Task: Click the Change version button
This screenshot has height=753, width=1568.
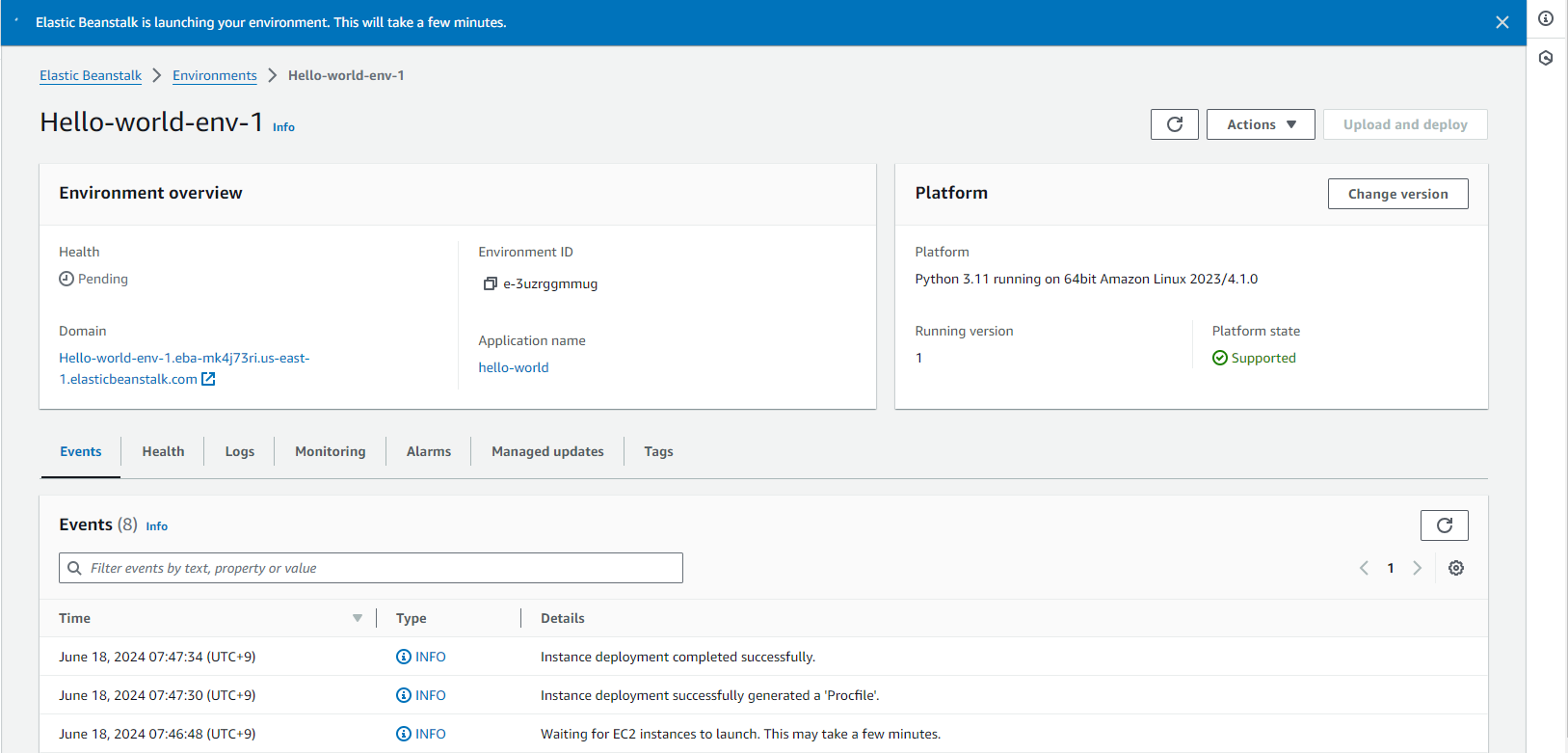Action: [x=1397, y=194]
